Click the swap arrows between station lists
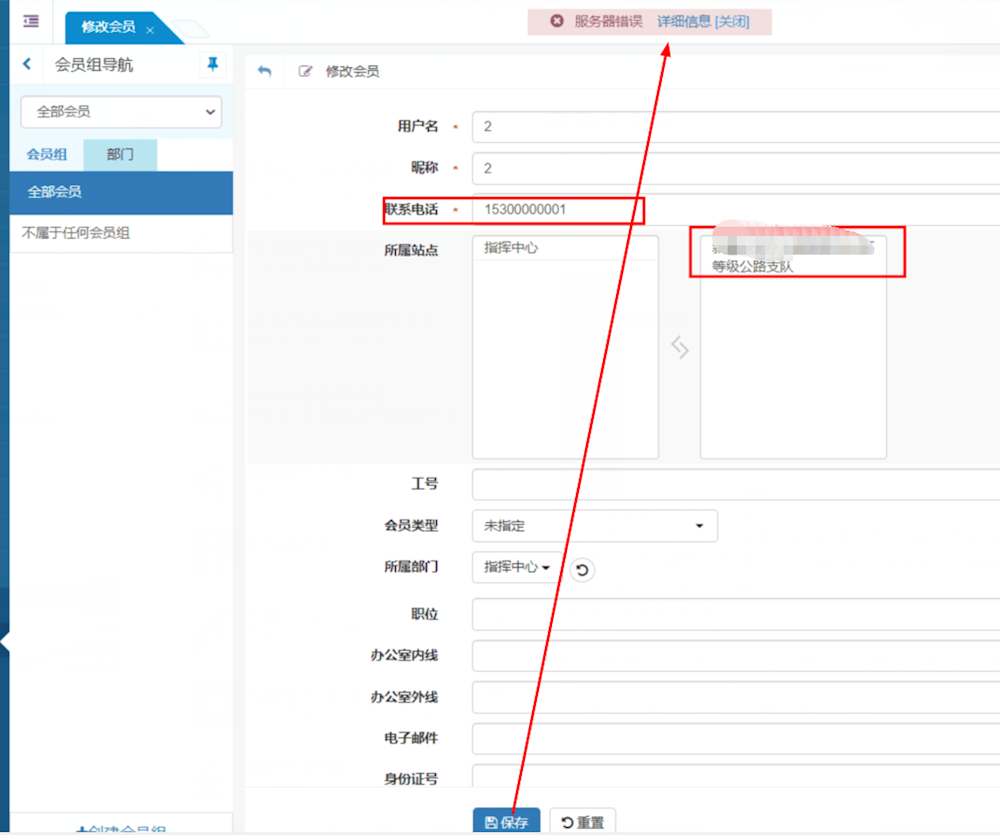 680,347
